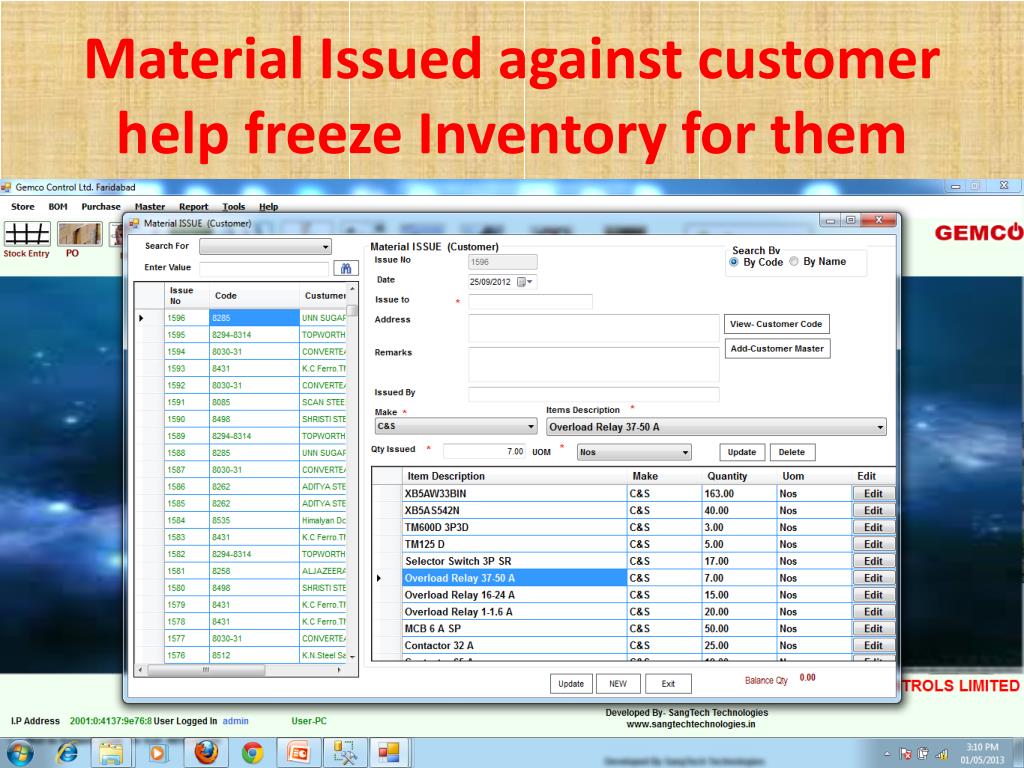The width and height of the screenshot is (1024, 768).
Task: Open the Help menu
Action: coord(268,207)
